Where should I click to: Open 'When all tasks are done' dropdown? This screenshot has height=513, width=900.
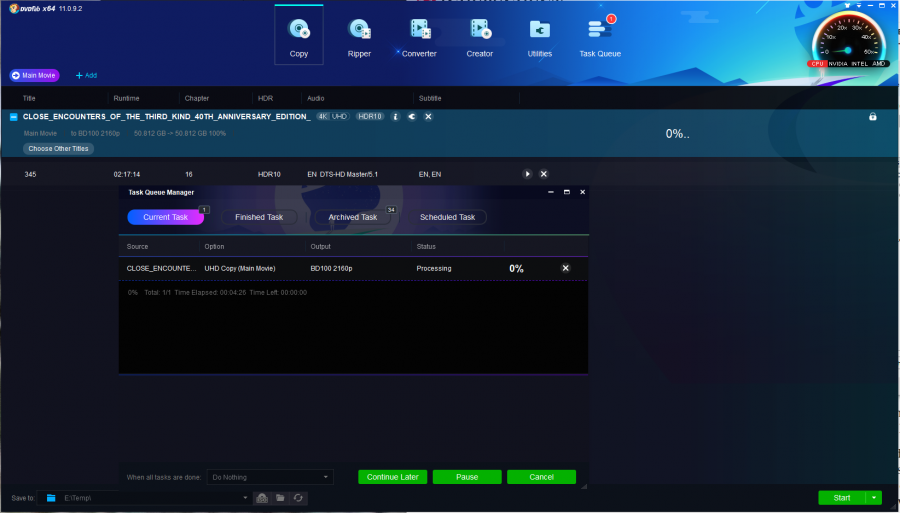pyautogui.click(x=270, y=477)
